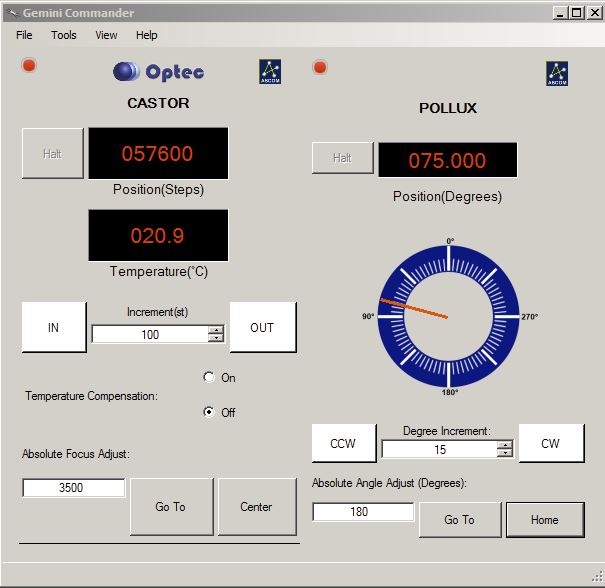Click the 020.9 temperature display
The height and width of the screenshot is (588, 605).
pyautogui.click(x=158, y=235)
